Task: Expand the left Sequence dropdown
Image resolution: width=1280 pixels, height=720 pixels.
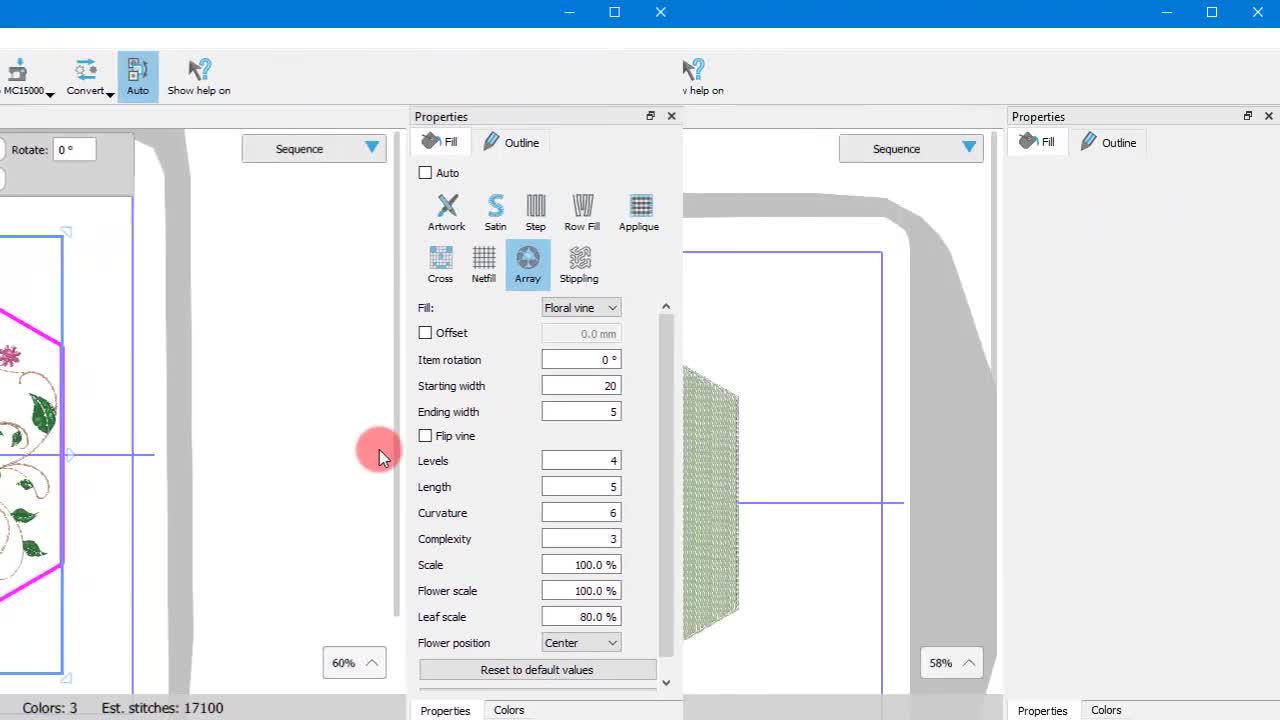Action: (x=314, y=149)
